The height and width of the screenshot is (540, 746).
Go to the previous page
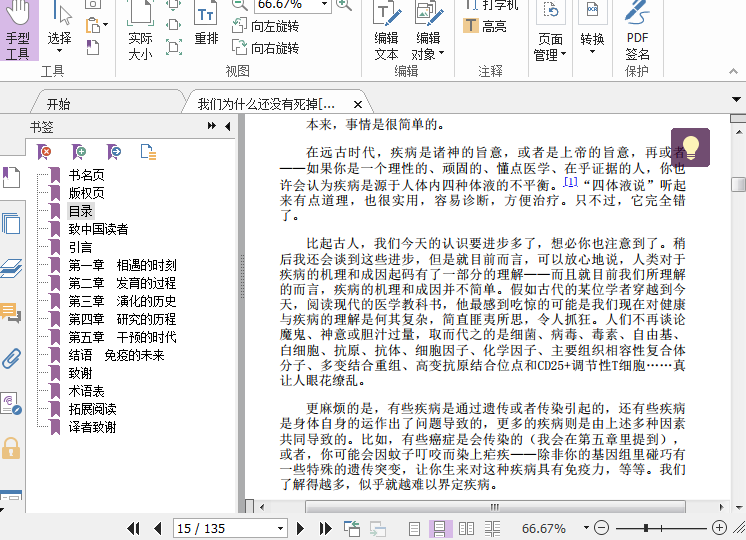point(158,528)
